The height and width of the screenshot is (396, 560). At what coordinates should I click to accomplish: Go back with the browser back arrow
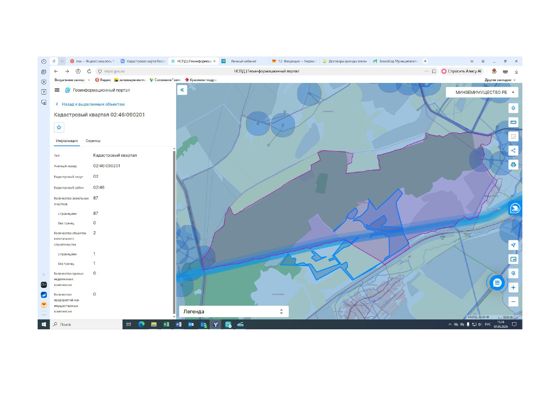pyautogui.click(x=56, y=71)
